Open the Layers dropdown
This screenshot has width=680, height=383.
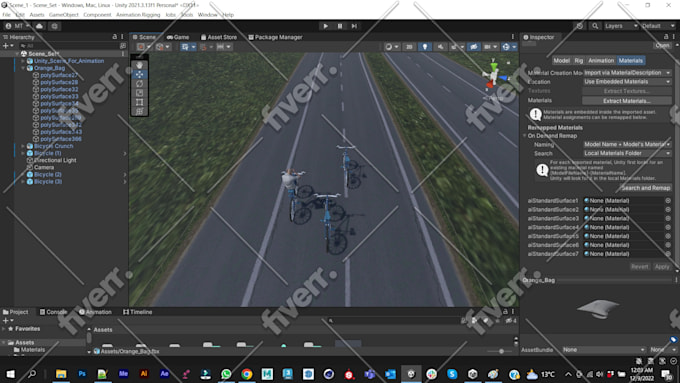click(621, 26)
